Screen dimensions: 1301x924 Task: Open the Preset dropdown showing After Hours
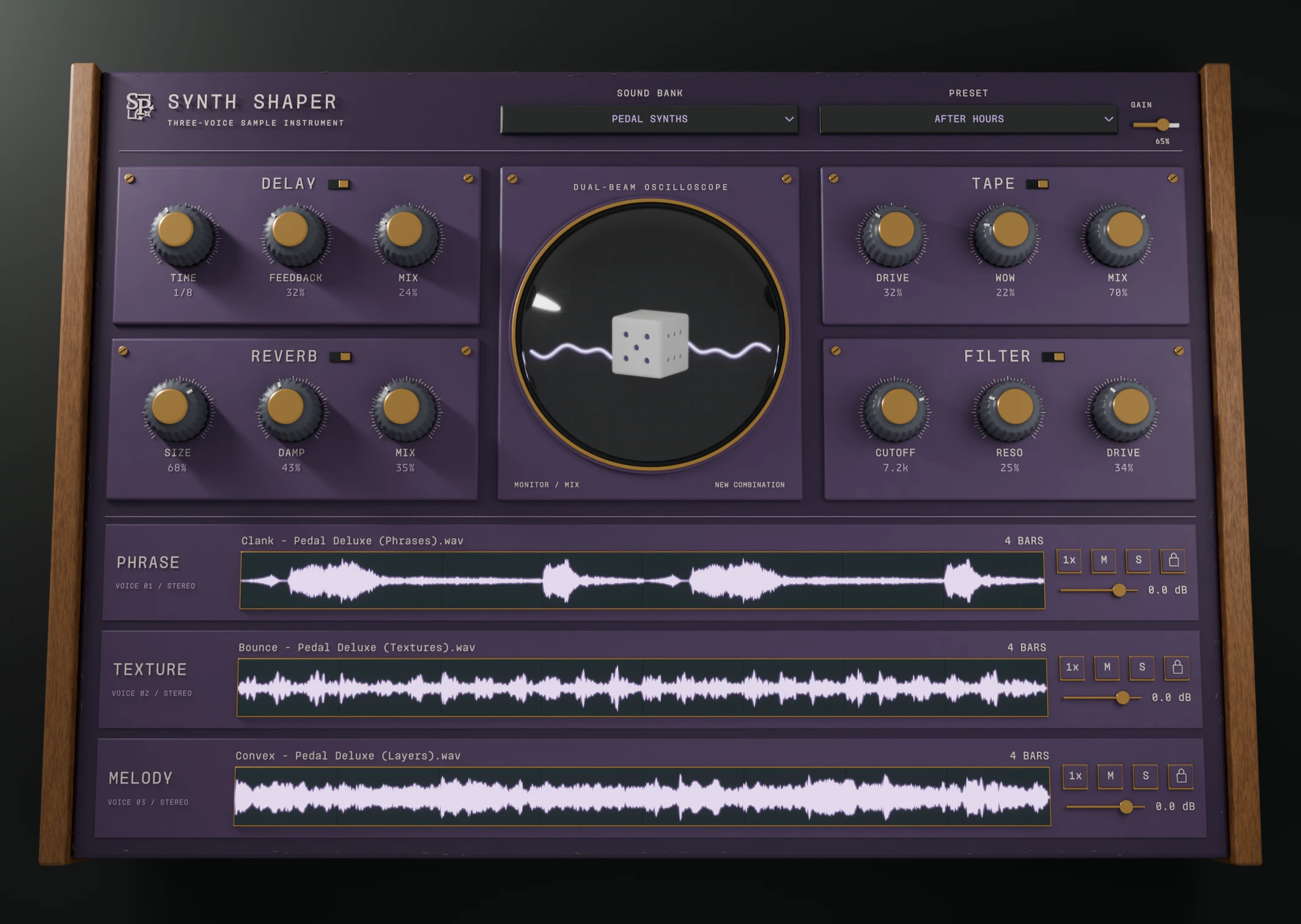coord(968,119)
